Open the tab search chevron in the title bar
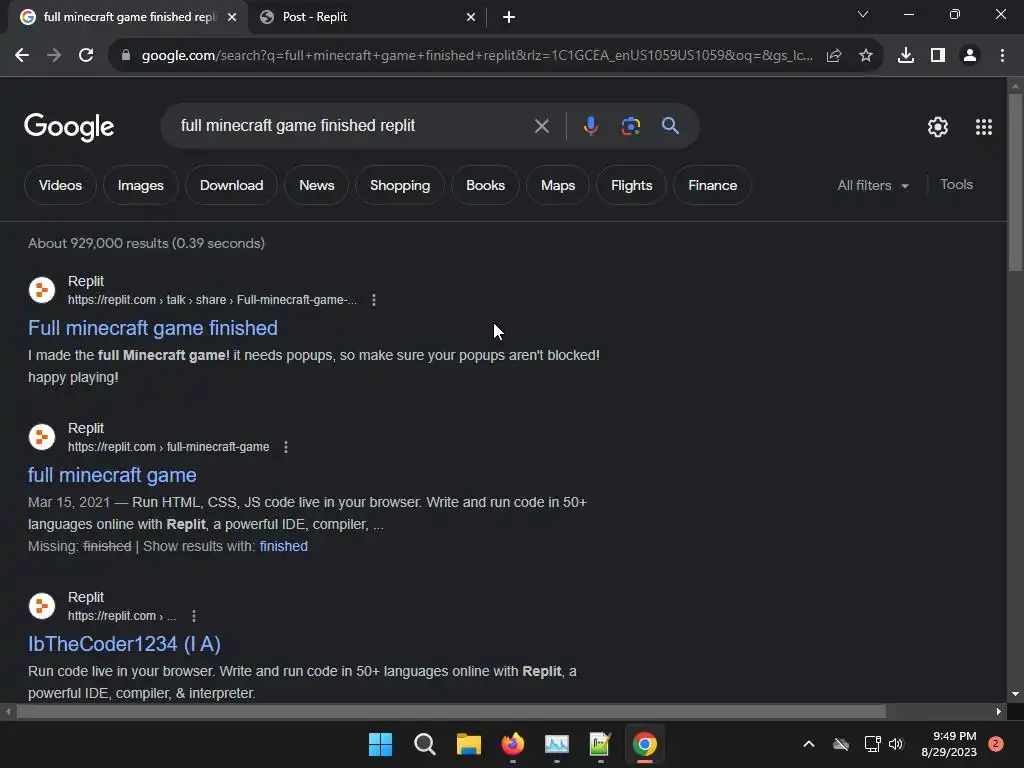This screenshot has width=1024, height=768. pos(863,14)
